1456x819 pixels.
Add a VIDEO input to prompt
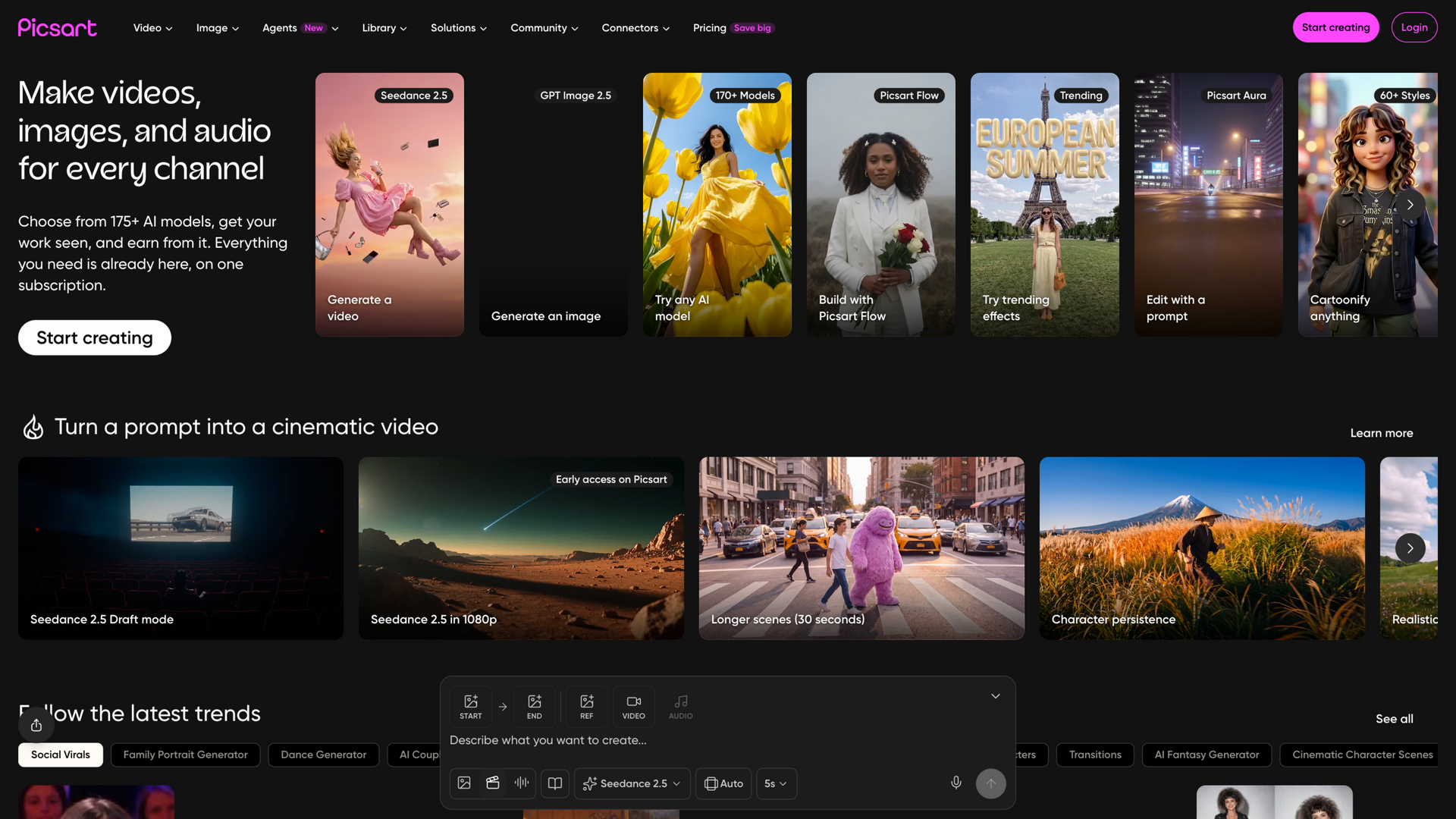(634, 707)
